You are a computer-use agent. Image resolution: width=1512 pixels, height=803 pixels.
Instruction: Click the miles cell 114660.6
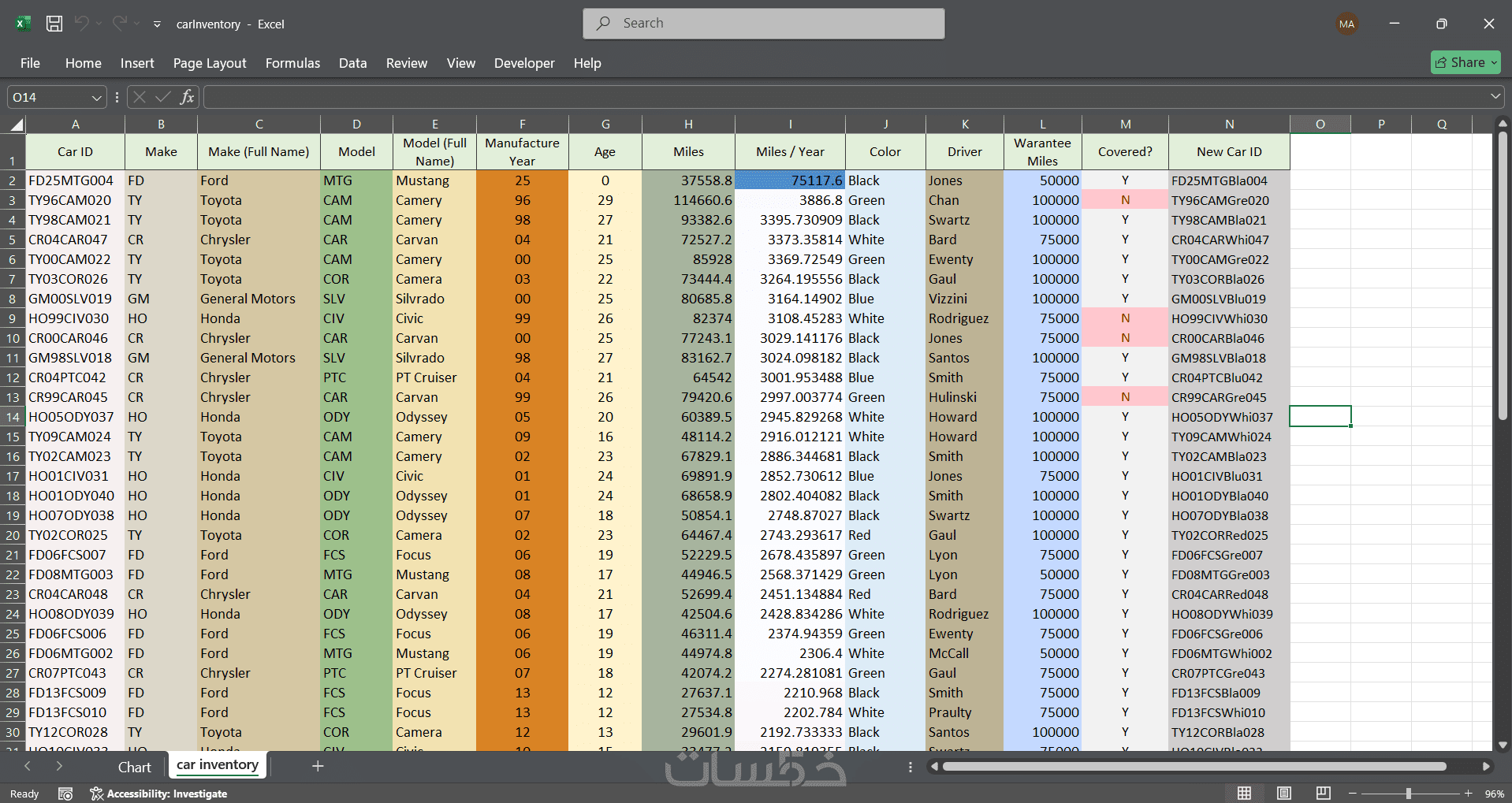tap(688, 200)
